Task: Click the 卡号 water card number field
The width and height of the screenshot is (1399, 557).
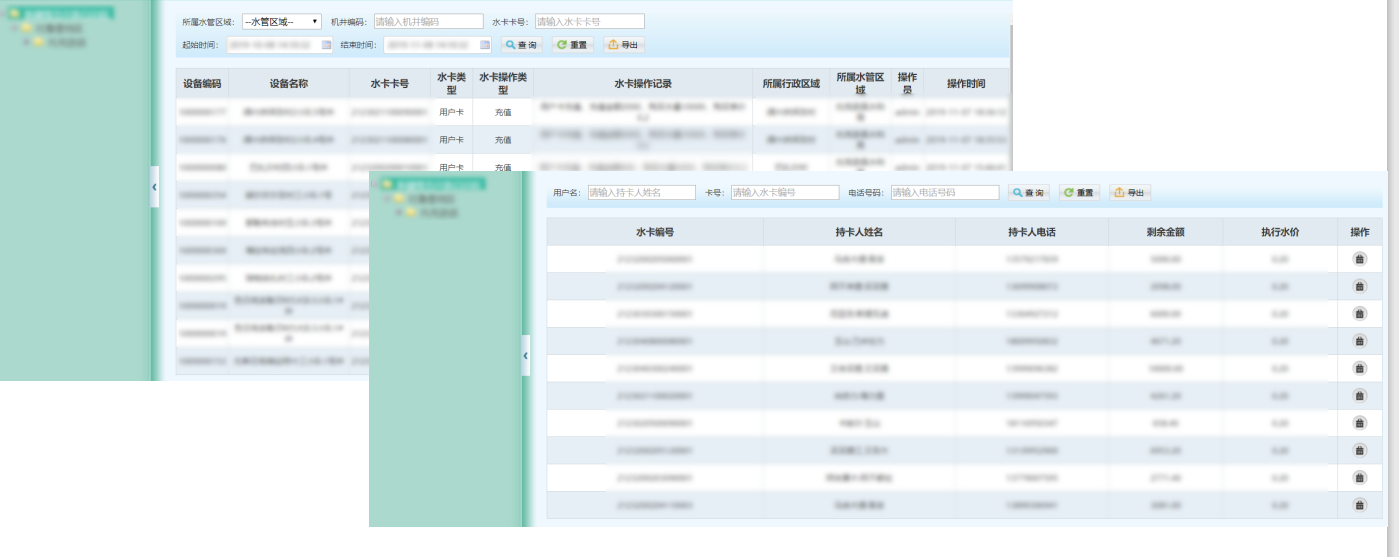Action: (x=785, y=192)
